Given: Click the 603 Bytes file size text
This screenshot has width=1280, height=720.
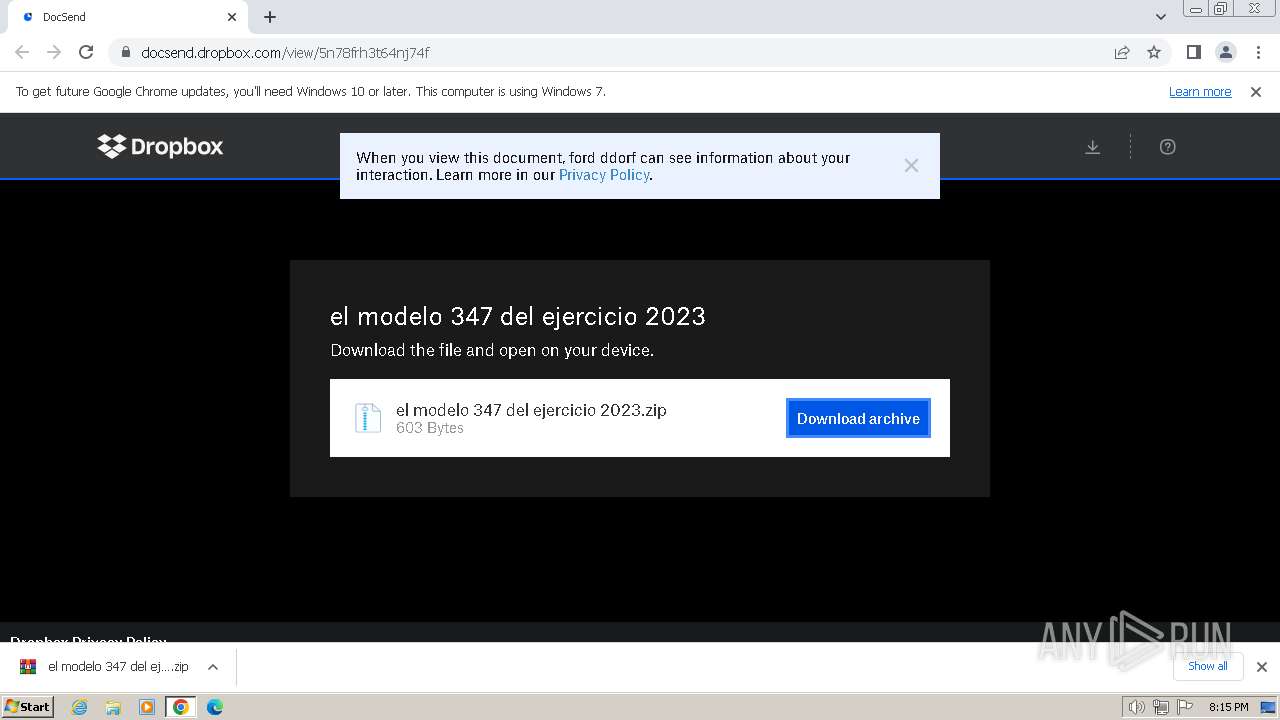Looking at the screenshot, I should pos(430,428).
